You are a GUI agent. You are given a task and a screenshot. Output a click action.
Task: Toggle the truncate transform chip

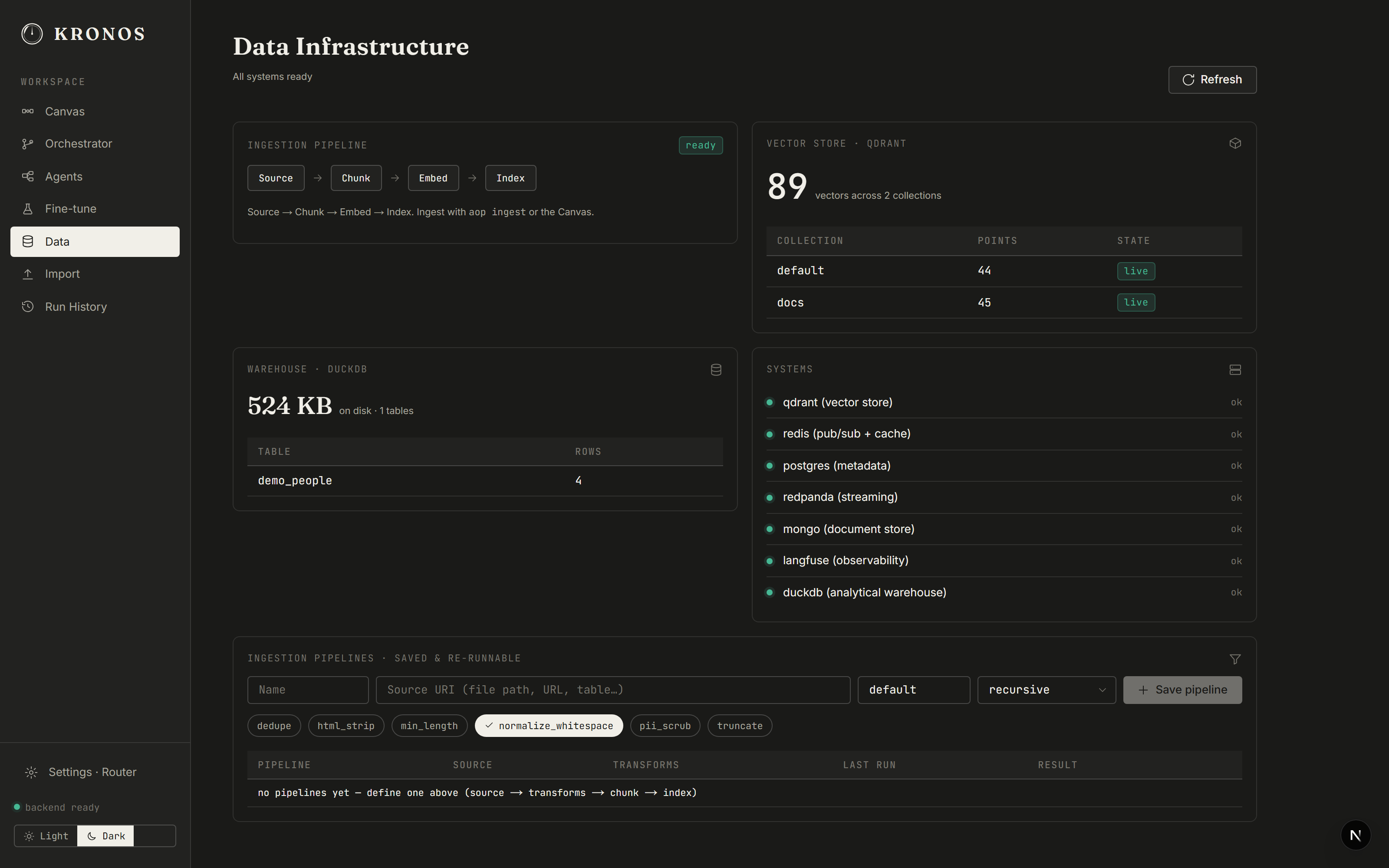(740, 726)
